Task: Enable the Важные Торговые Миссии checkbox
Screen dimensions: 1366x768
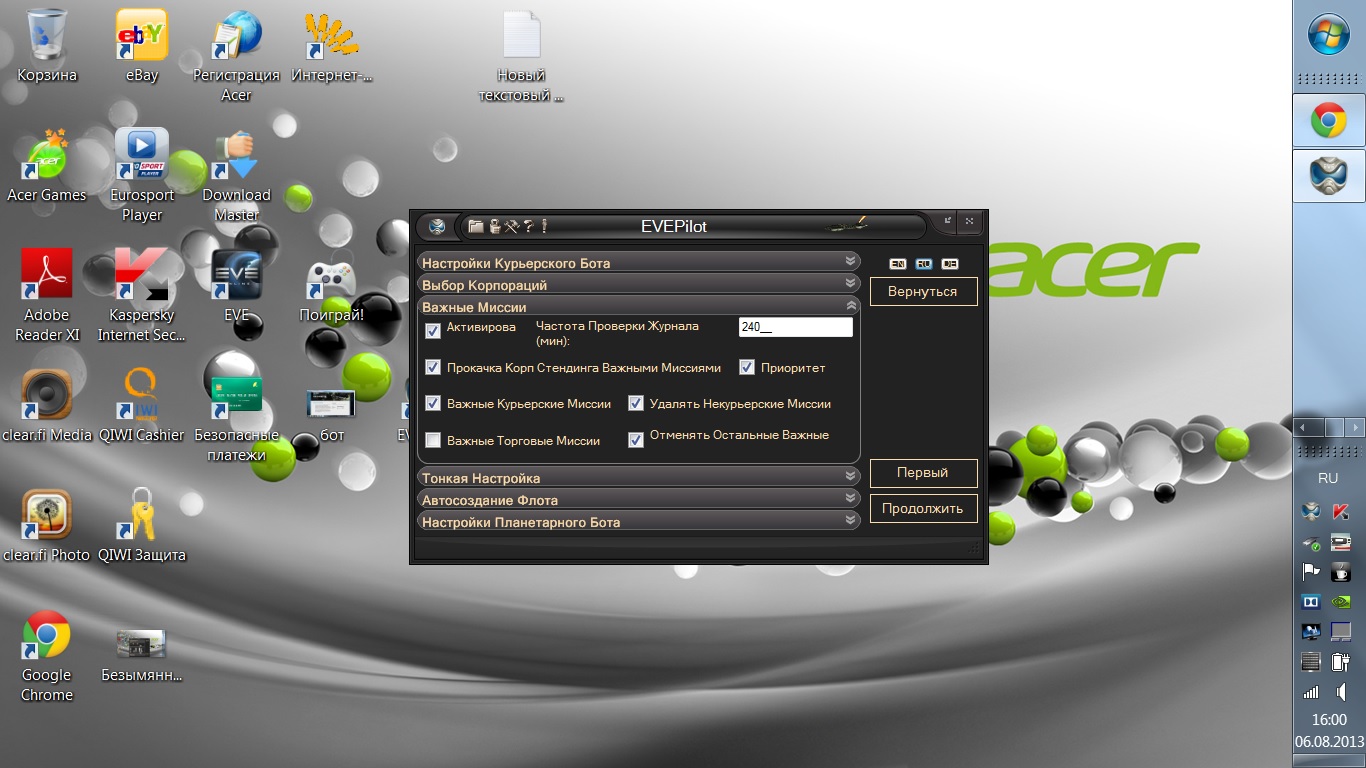Action: click(x=433, y=440)
